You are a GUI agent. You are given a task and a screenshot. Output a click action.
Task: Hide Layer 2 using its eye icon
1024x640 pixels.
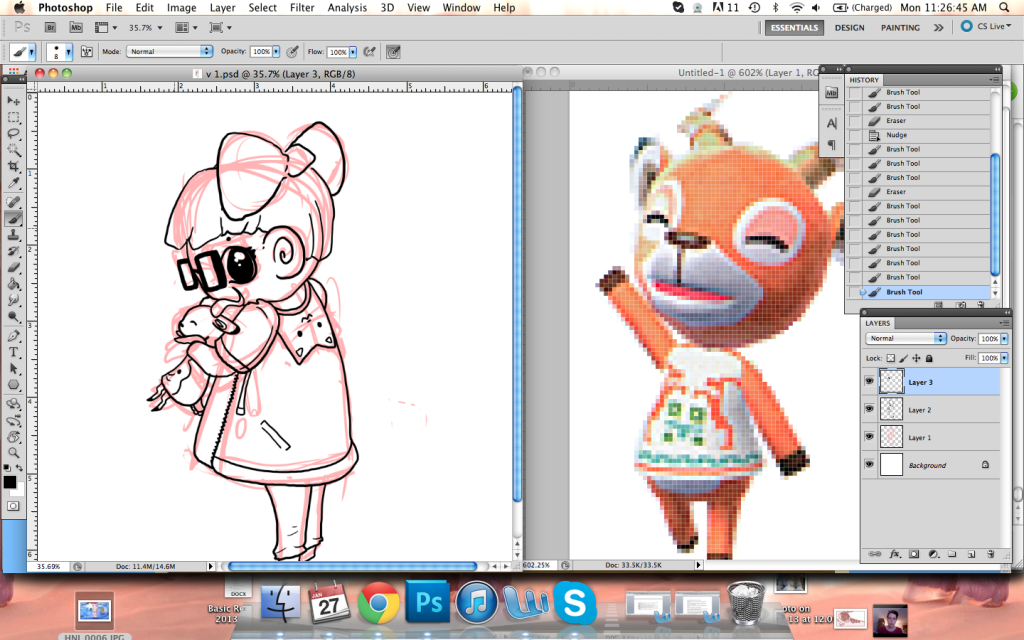869,409
